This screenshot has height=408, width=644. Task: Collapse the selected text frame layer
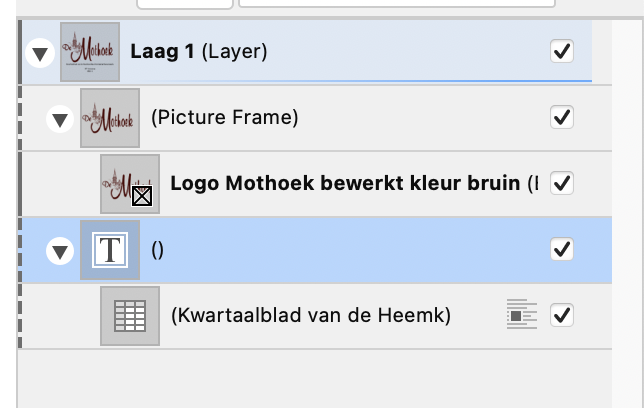[x=60, y=250]
